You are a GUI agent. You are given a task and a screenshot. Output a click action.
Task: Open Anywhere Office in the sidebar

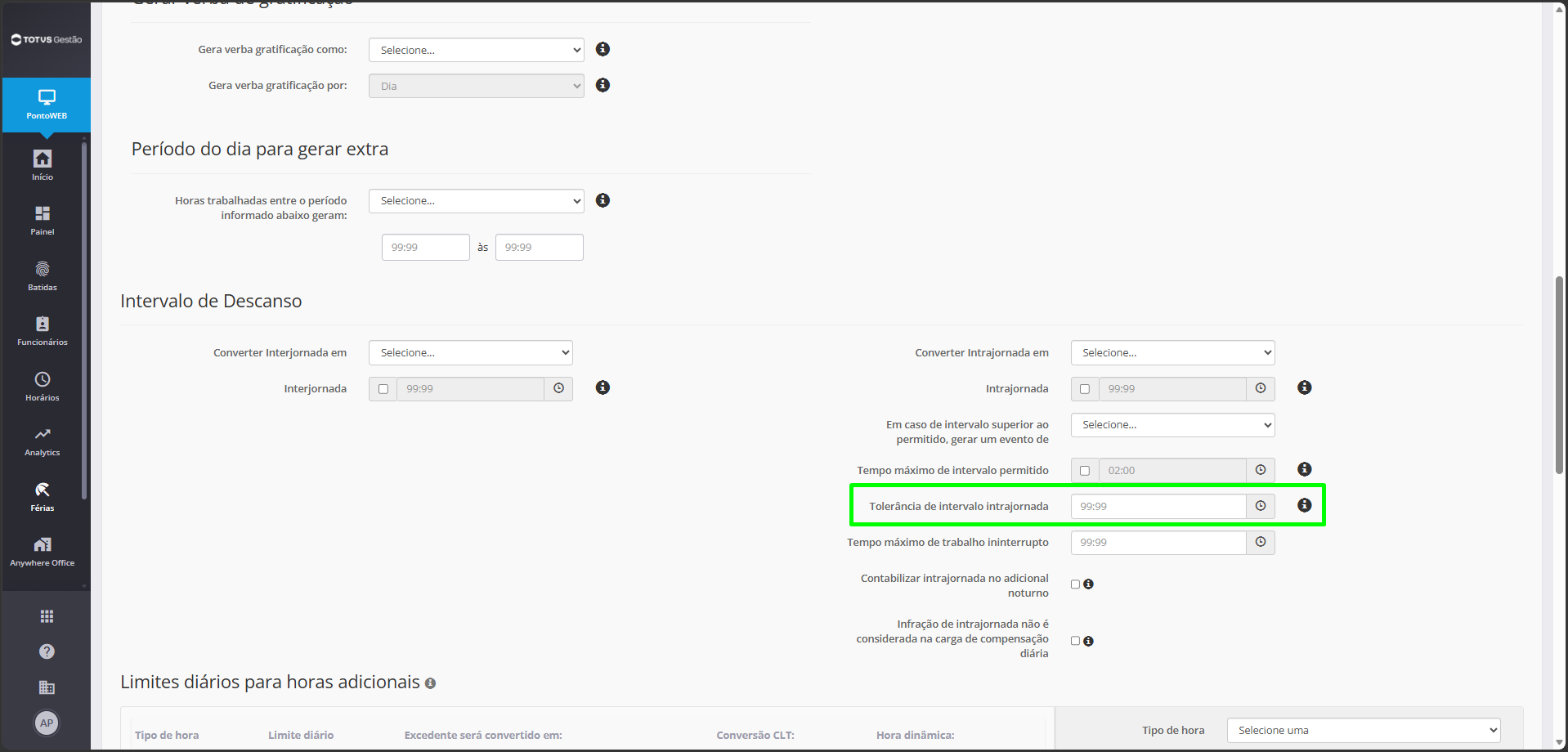coord(43,552)
